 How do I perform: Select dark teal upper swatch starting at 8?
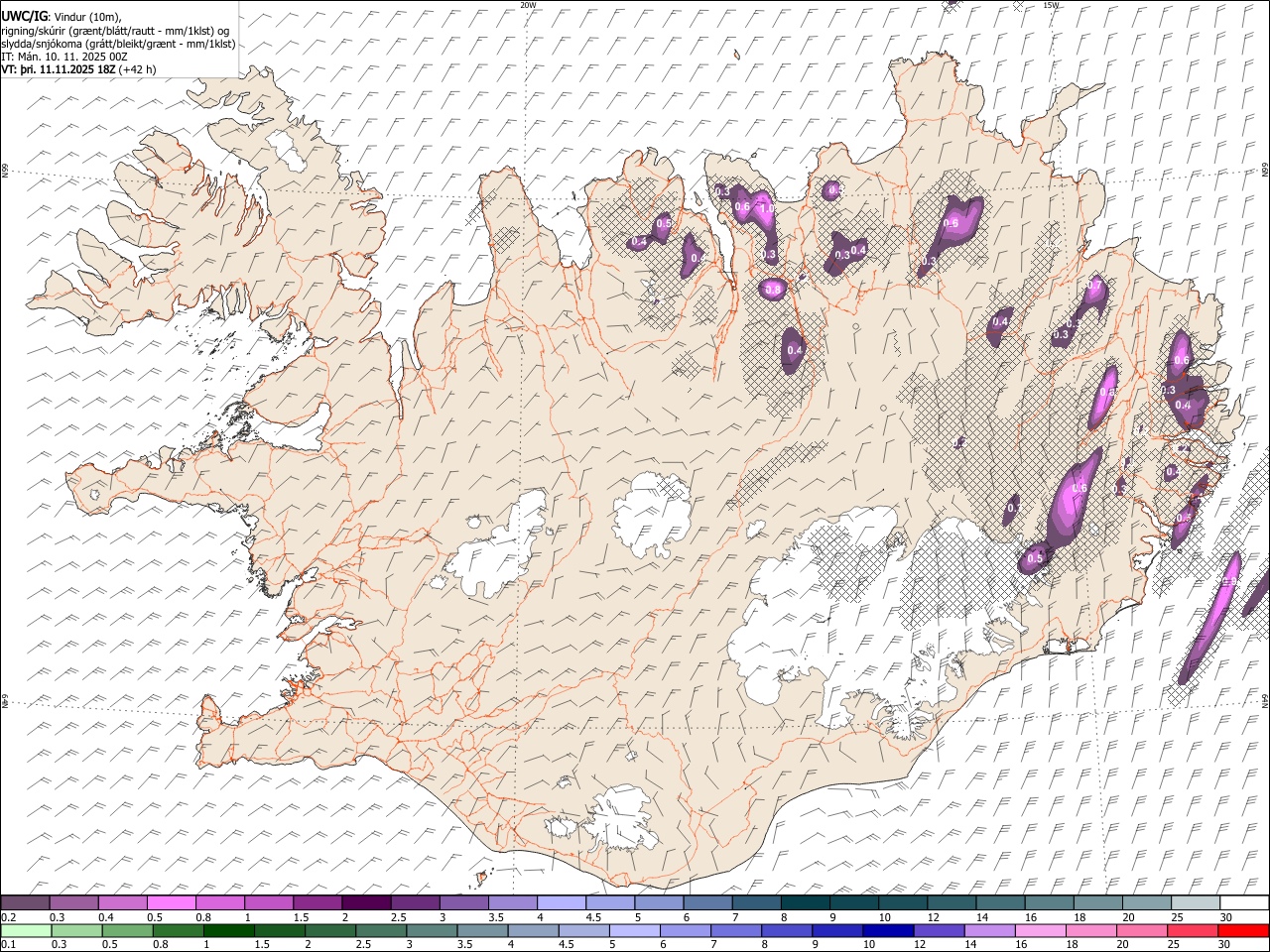tap(805, 903)
